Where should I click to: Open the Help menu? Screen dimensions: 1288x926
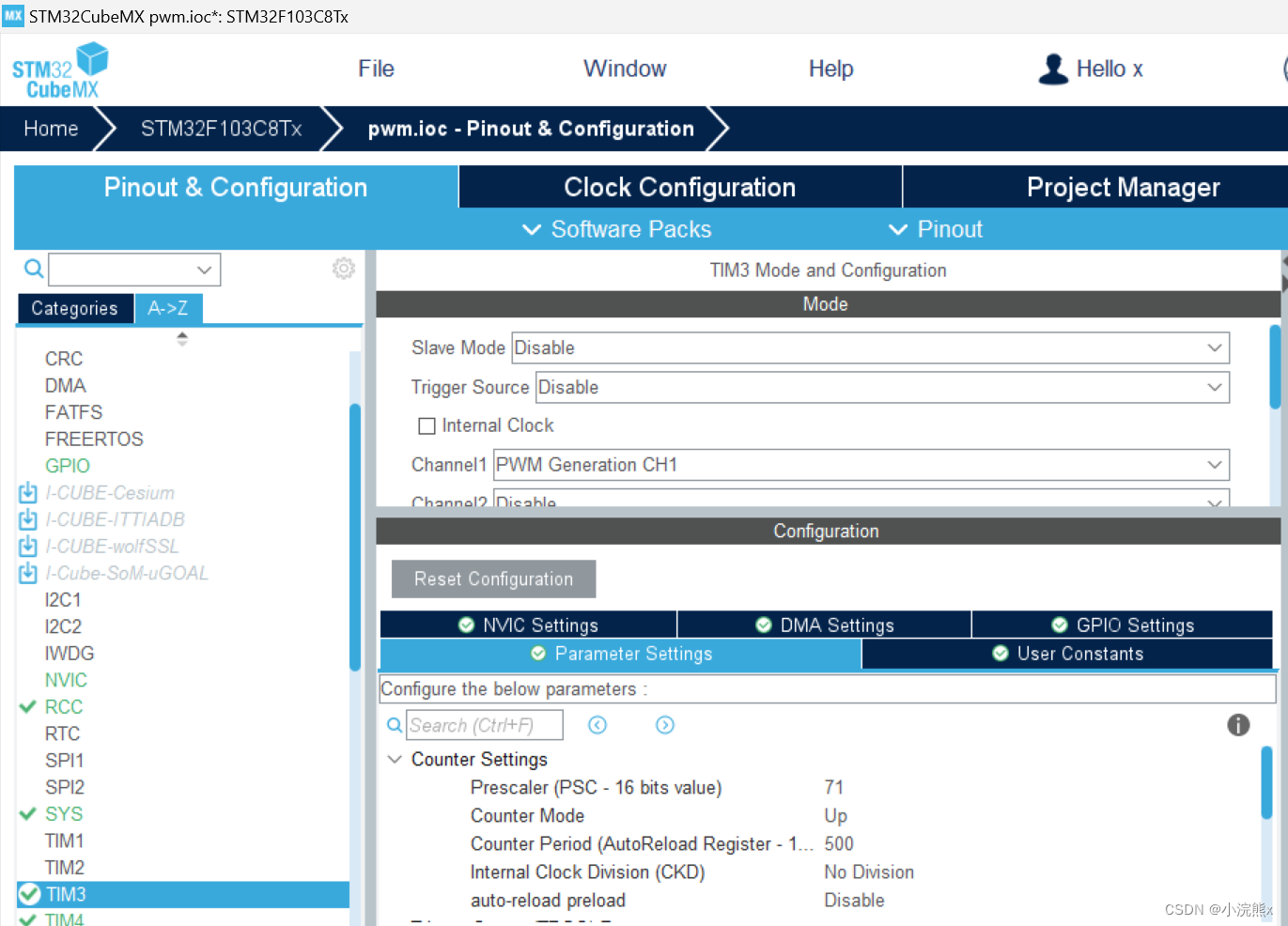coord(831,69)
